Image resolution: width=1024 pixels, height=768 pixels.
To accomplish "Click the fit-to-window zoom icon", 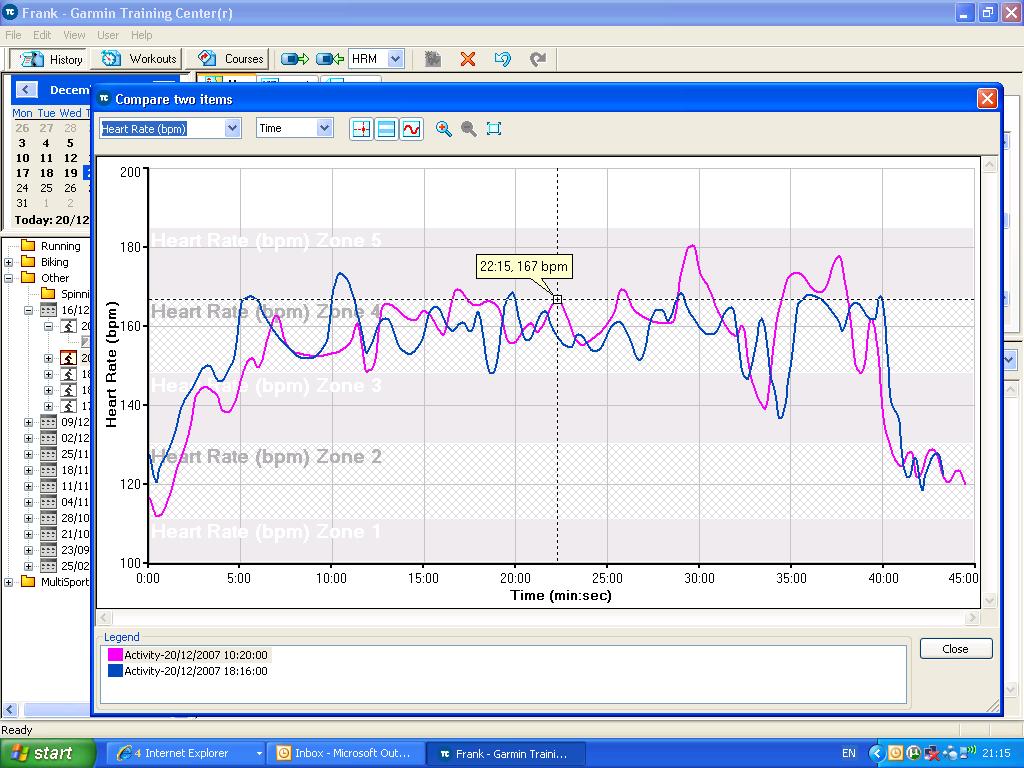I will pyautogui.click(x=493, y=129).
